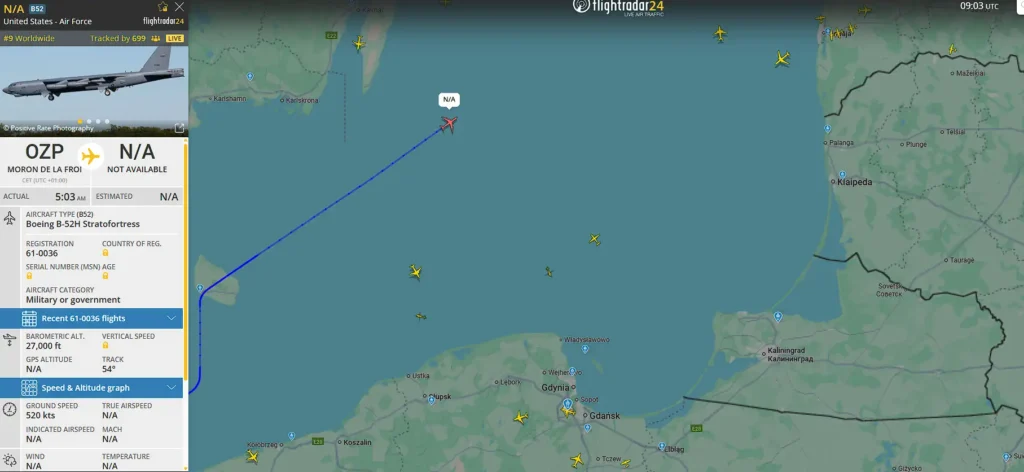Select the second photo carousel dot
The width and height of the screenshot is (1024, 472).
coord(89,121)
